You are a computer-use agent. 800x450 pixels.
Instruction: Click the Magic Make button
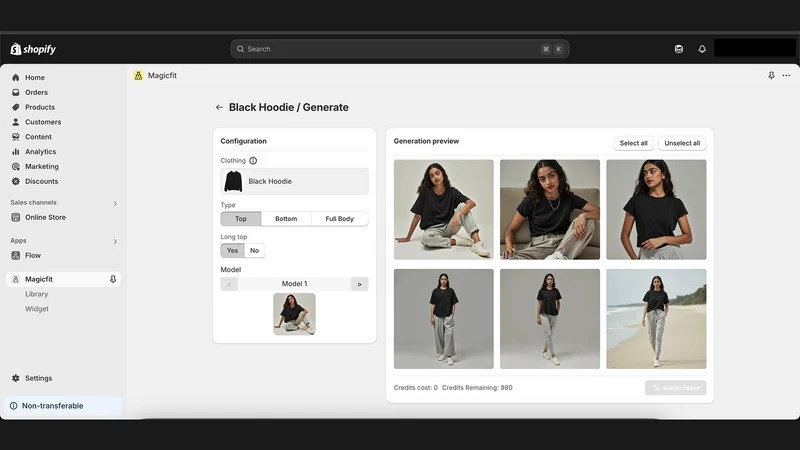pyautogui.click(x=676, y=388)
